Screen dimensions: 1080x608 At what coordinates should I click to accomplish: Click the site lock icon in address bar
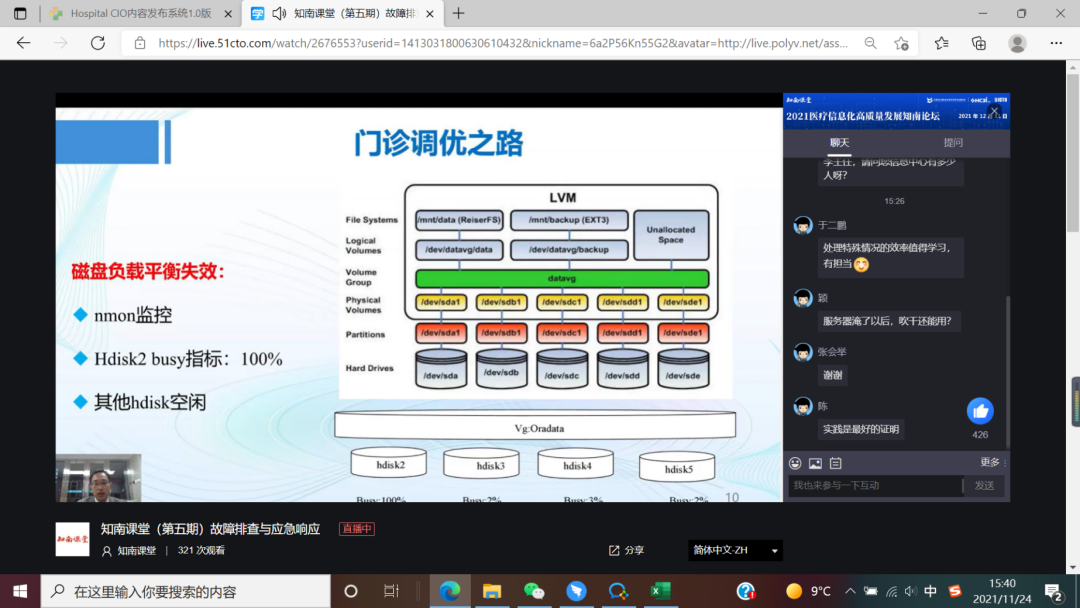[140, 43]
